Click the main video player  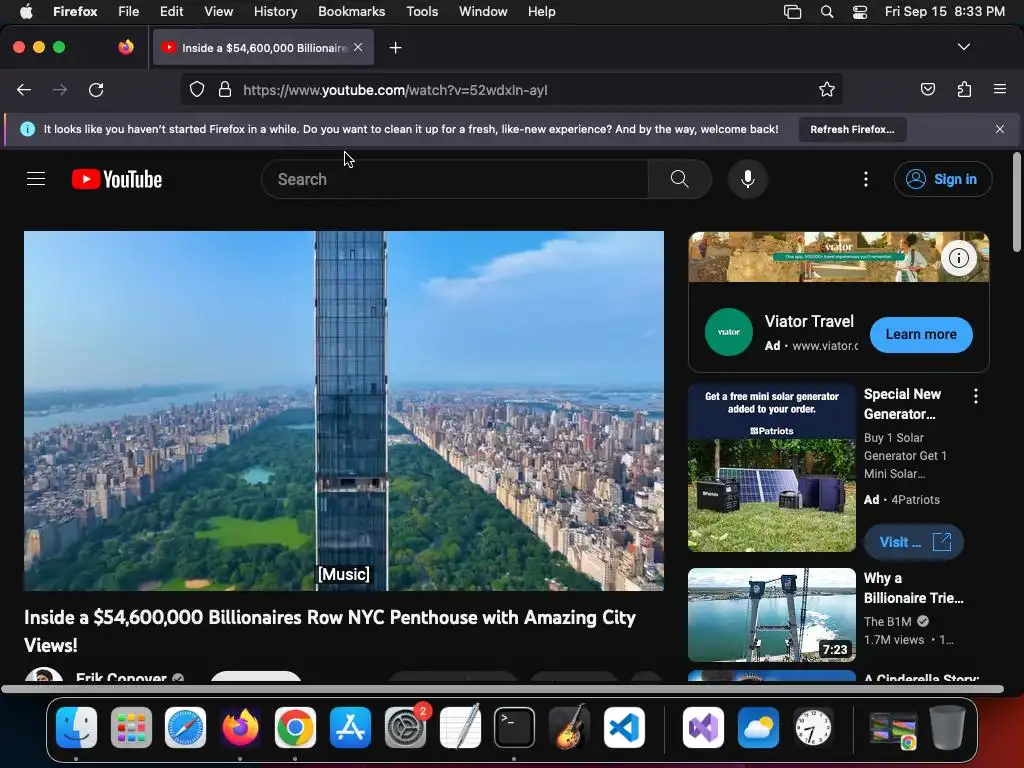pos(344,411)
